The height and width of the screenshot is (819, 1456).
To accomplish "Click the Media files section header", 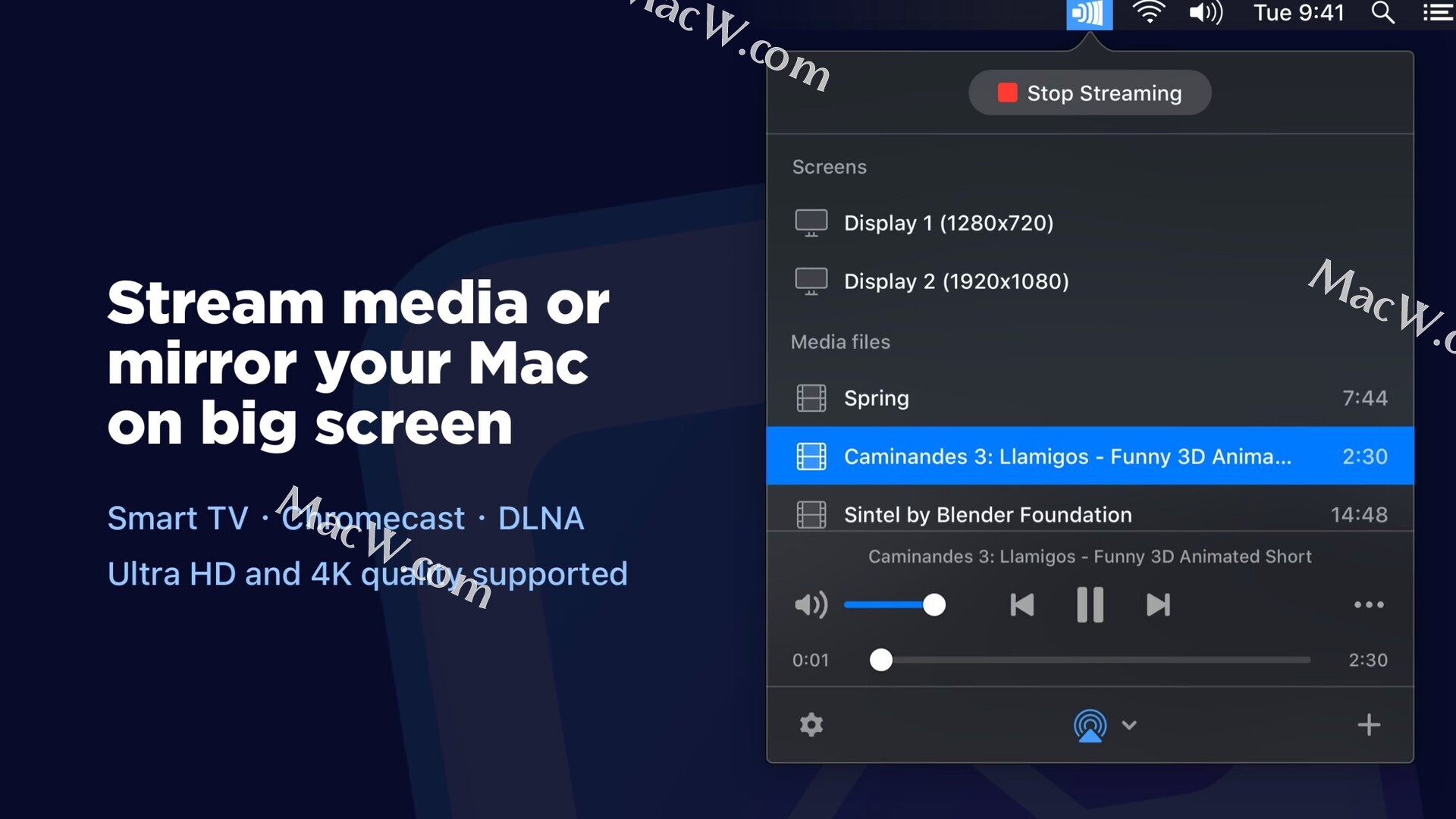I will click(x=840, y=342).
